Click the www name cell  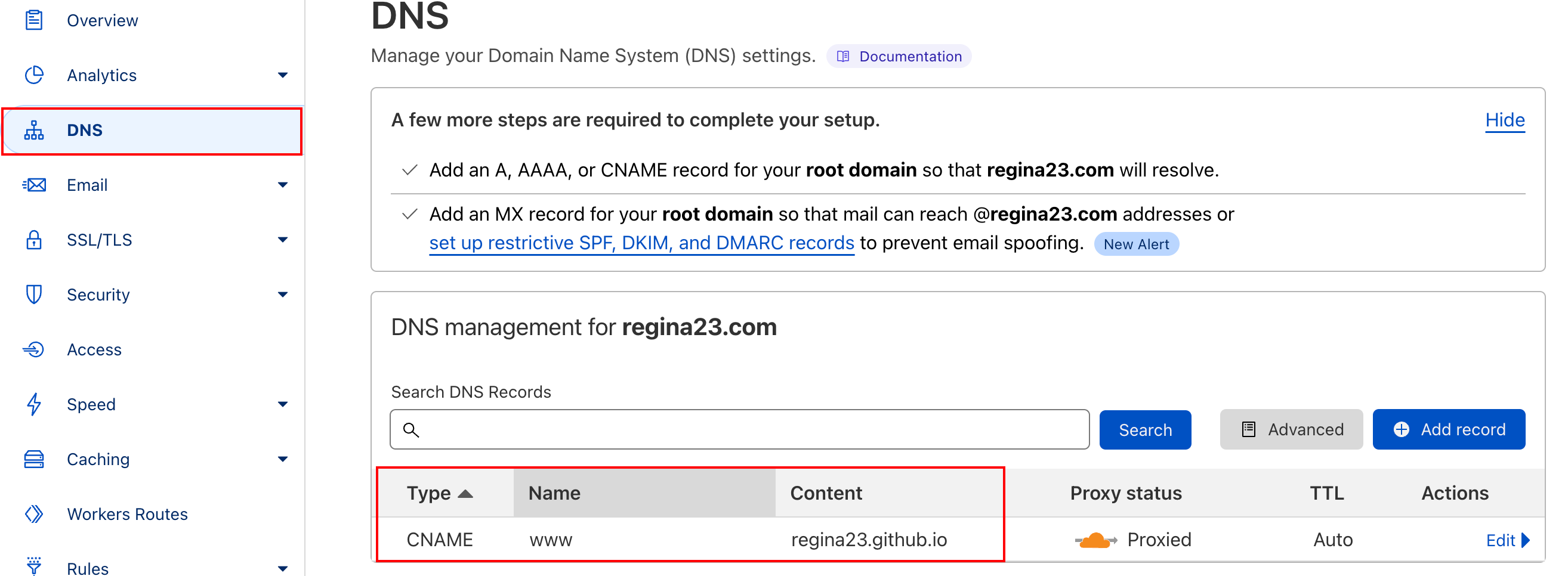(x=550, y=540)
